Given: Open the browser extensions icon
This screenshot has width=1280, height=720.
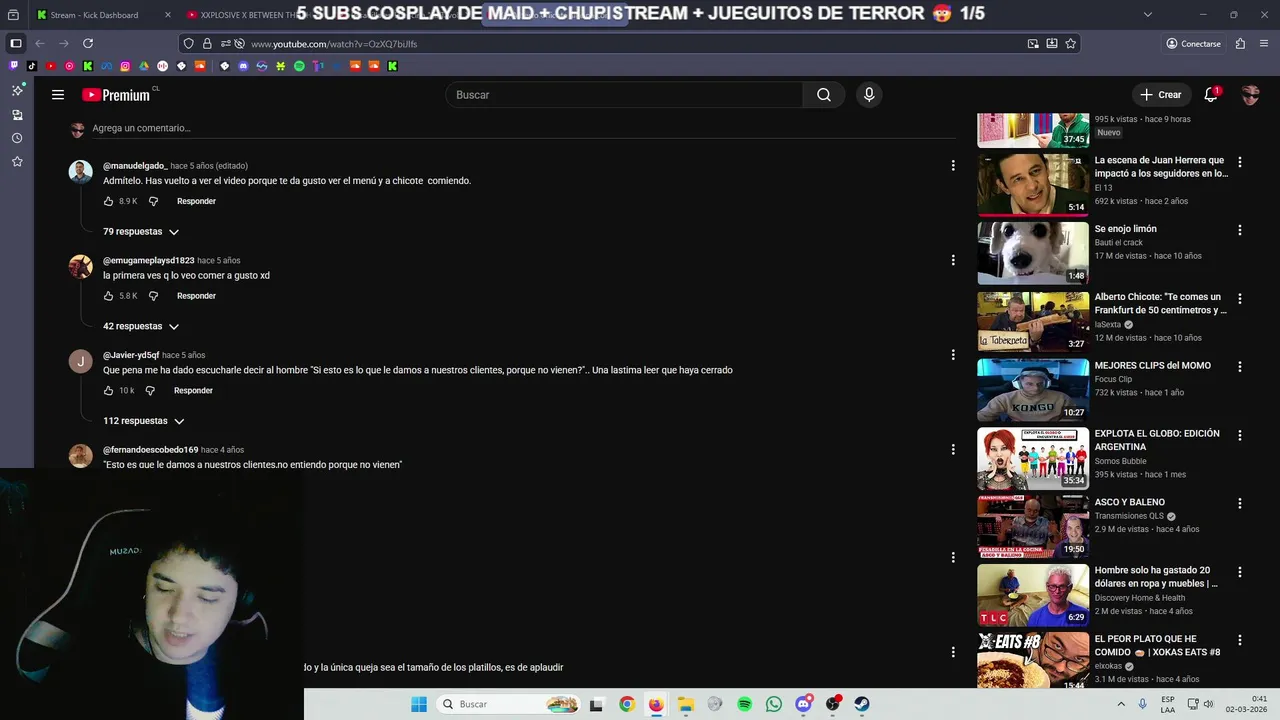Looking at the screenshot, I should [x=1240, y=44].
